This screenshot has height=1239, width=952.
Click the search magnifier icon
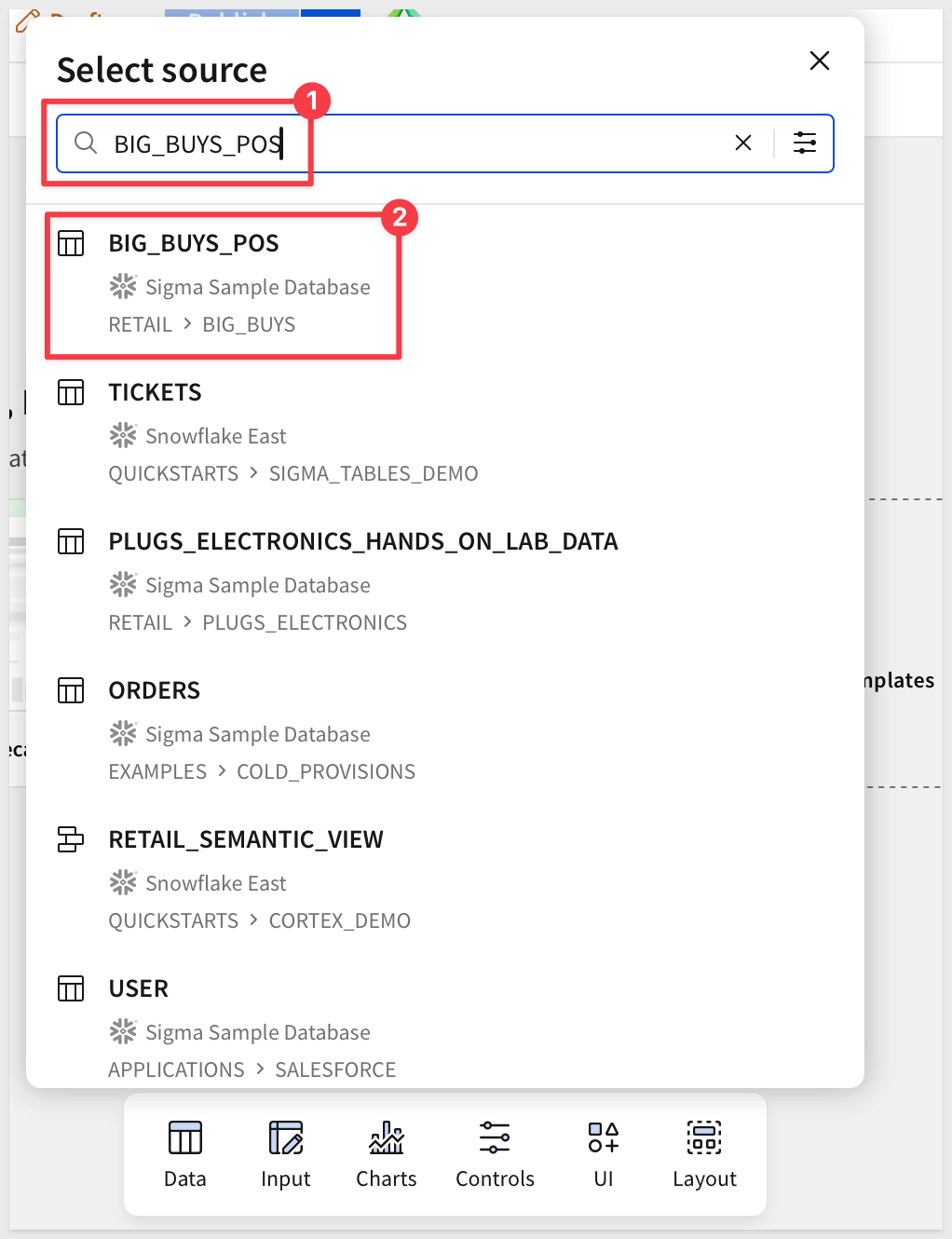point(86,143)
